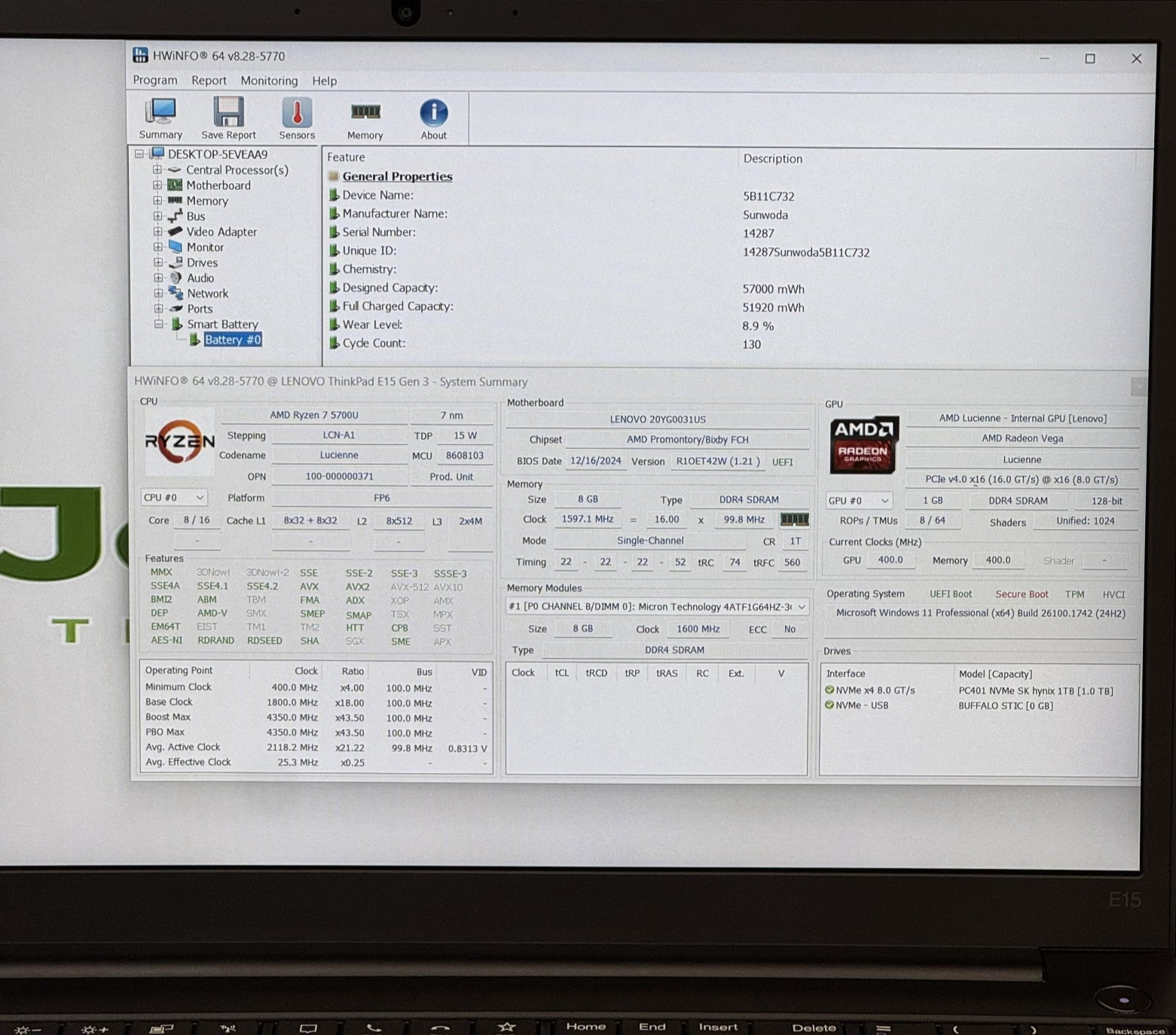The width and height of the screenshot is (1176, 1035).
Task: Select the Network tree node
Action: (207, 294)
